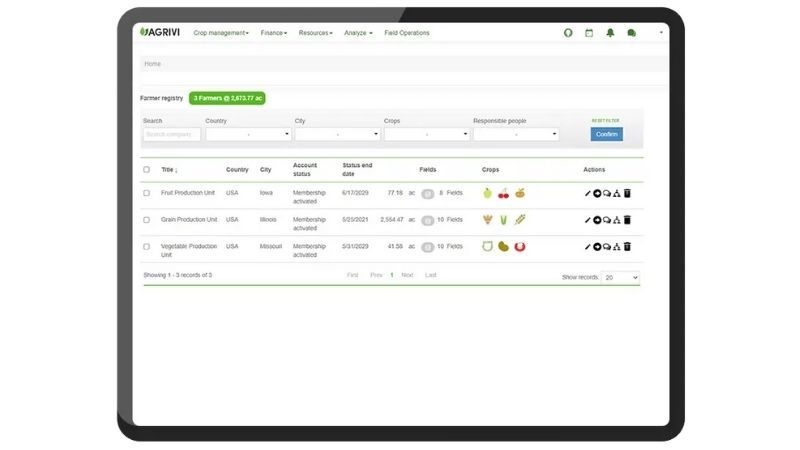Image resolution: width=800 pixels, height=450 pixels.
Task: Open comments for Vegetable Production Unit
Action: (606, 247)
